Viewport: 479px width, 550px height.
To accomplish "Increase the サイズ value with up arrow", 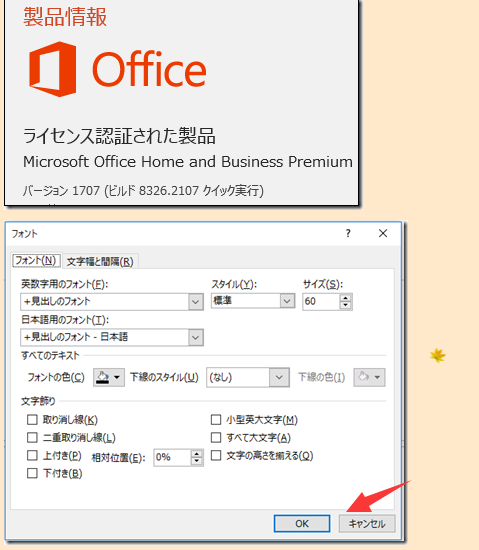I will (346, 298).
